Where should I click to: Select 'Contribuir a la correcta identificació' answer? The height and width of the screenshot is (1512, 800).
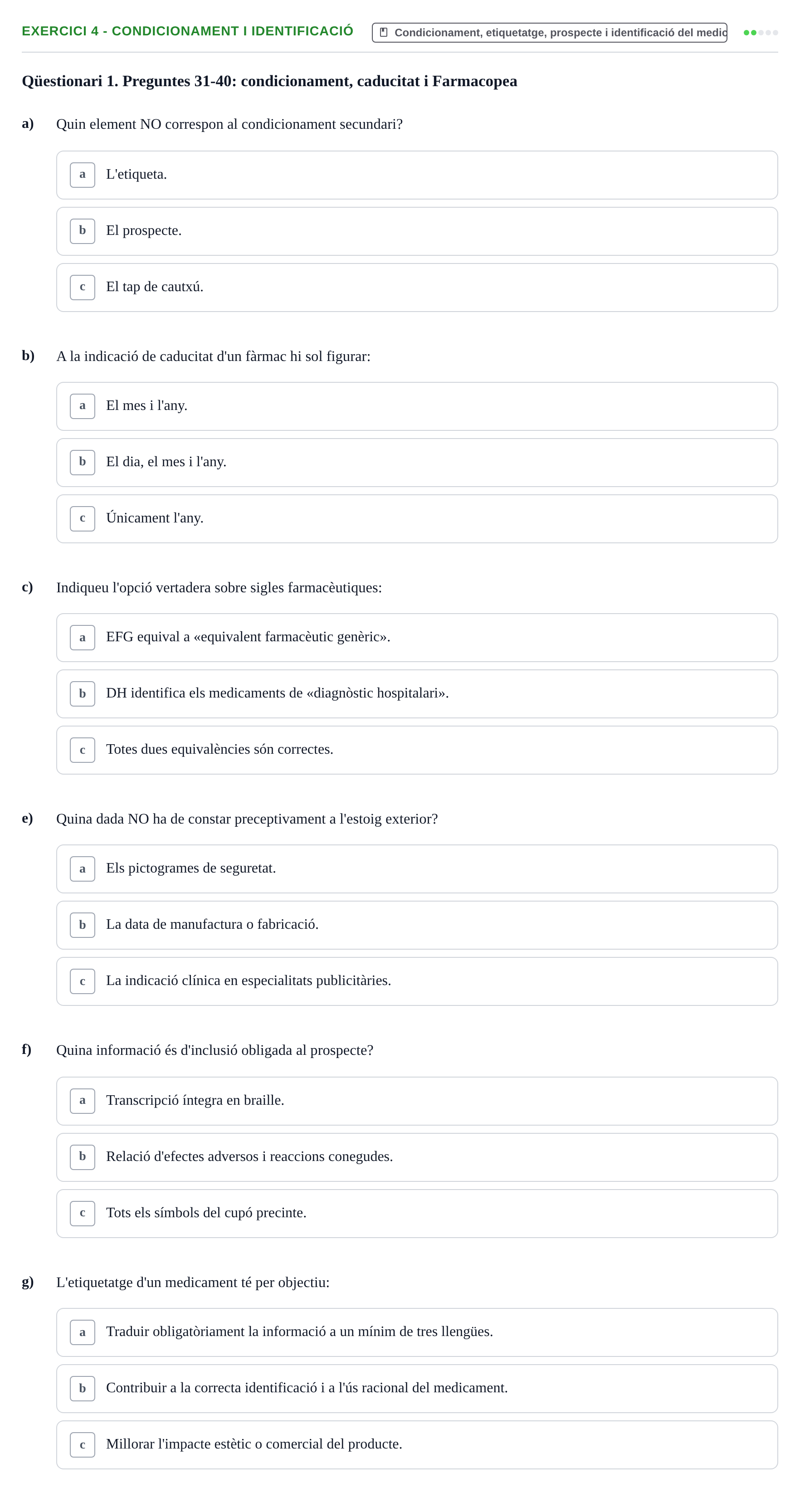pos(417,1388)
